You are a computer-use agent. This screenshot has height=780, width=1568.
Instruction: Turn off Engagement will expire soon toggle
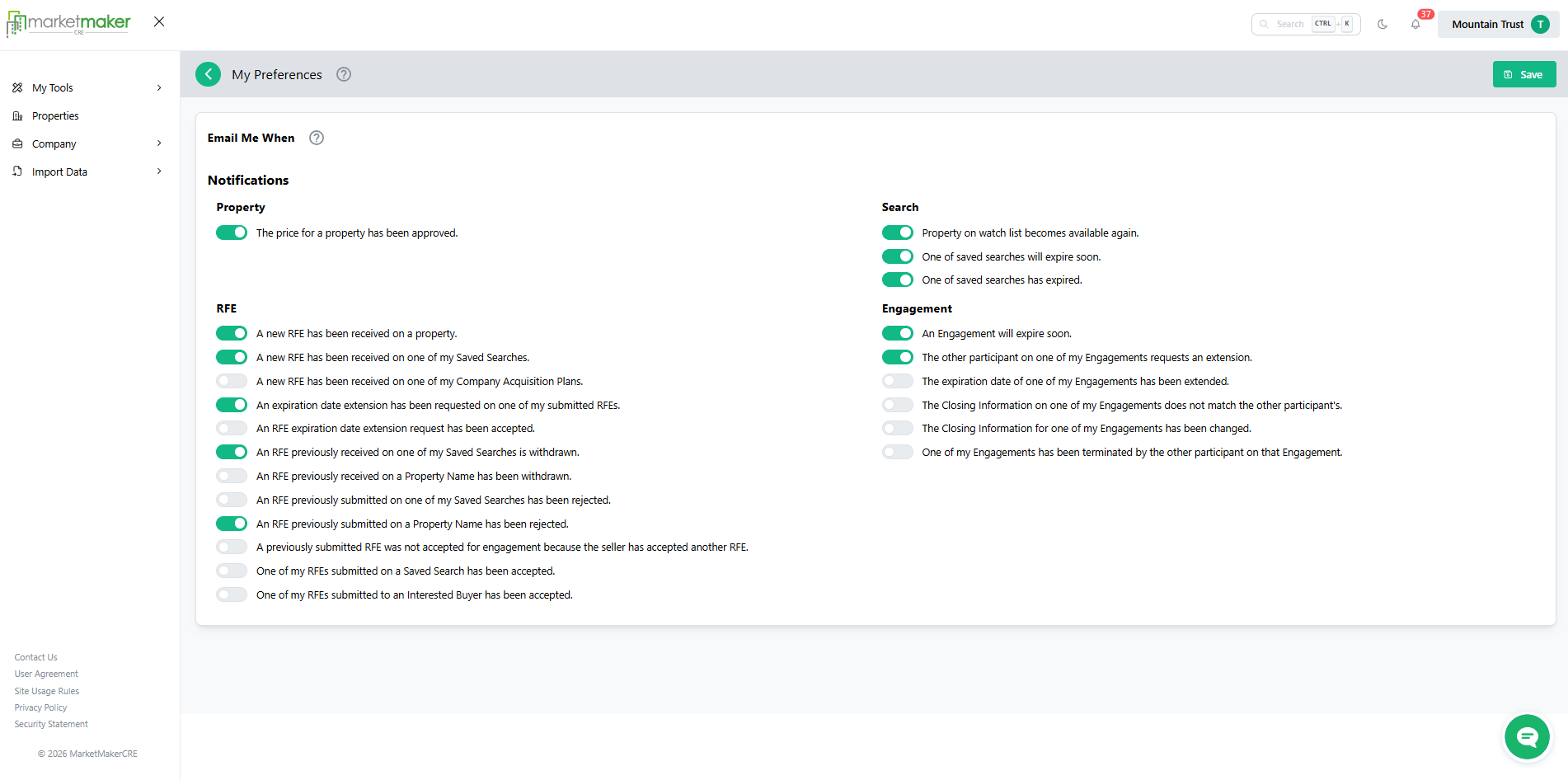click(x=897, y=333)
